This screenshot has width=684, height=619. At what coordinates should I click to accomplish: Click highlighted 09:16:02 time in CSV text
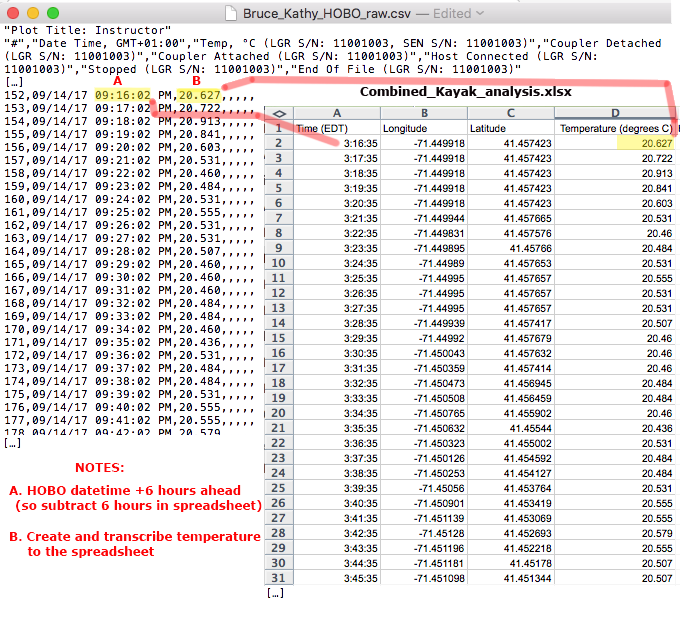click(x=124, y=94)
